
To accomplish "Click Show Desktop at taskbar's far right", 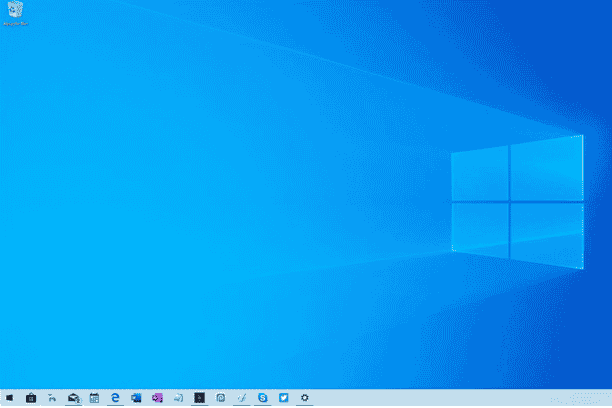I will (610, 398).
